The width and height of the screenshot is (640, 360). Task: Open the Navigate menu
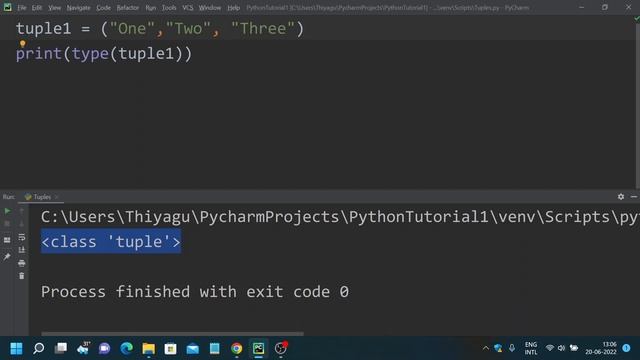[78, 8]
